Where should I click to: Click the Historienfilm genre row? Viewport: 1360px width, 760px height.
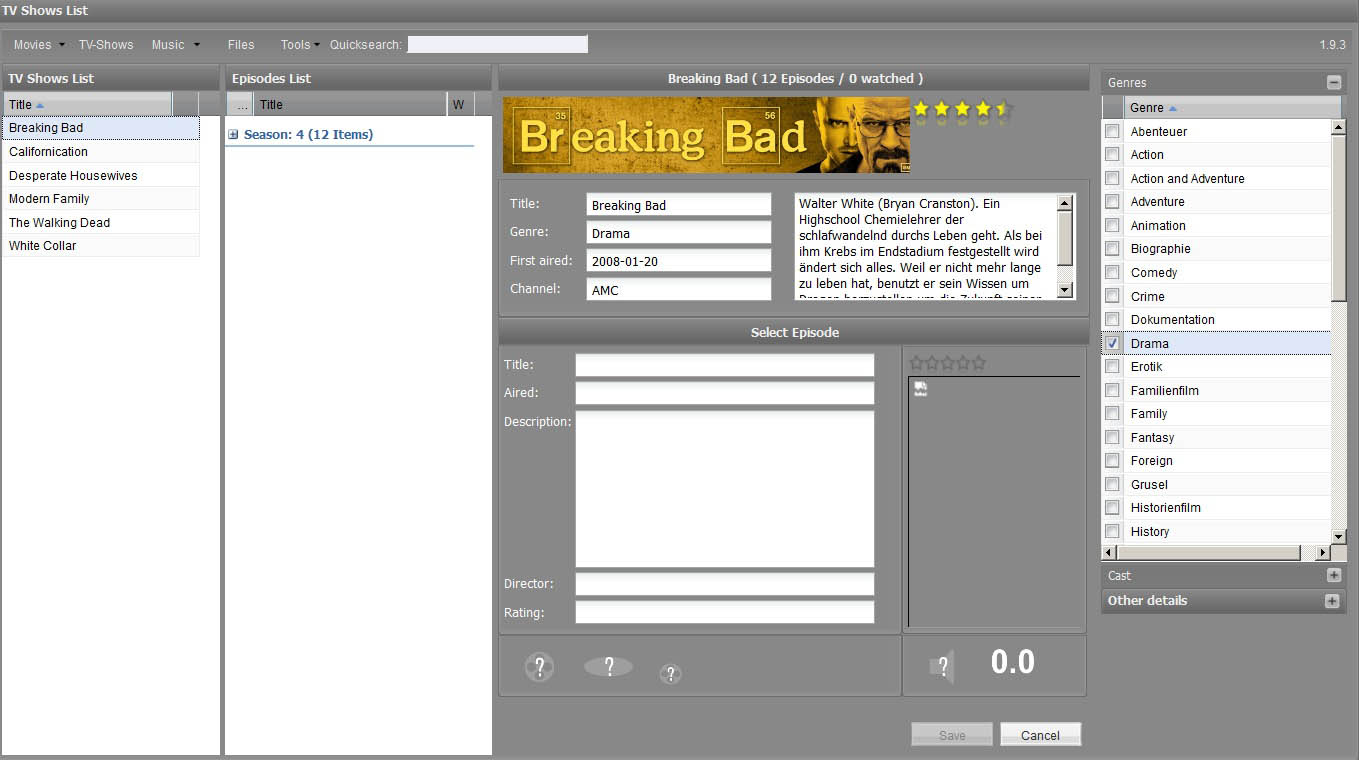(x=1216, y=507)
